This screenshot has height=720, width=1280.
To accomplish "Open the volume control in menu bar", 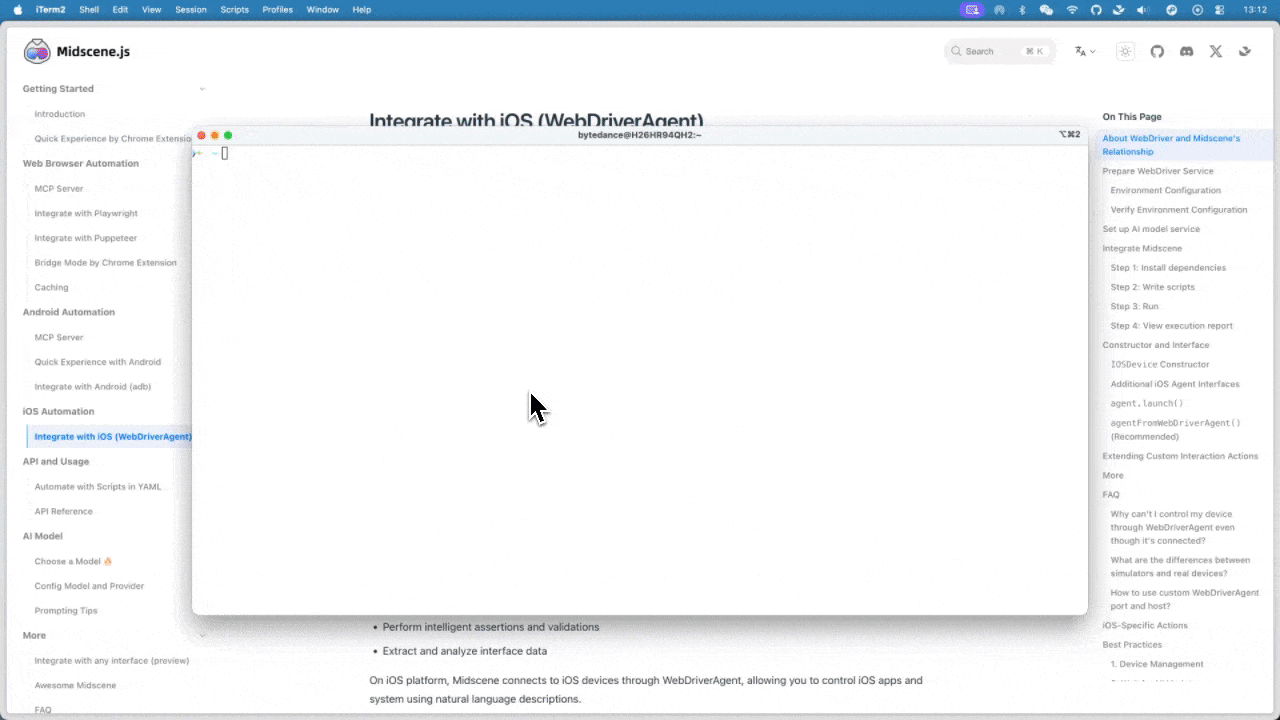I will click(1144, 9).
